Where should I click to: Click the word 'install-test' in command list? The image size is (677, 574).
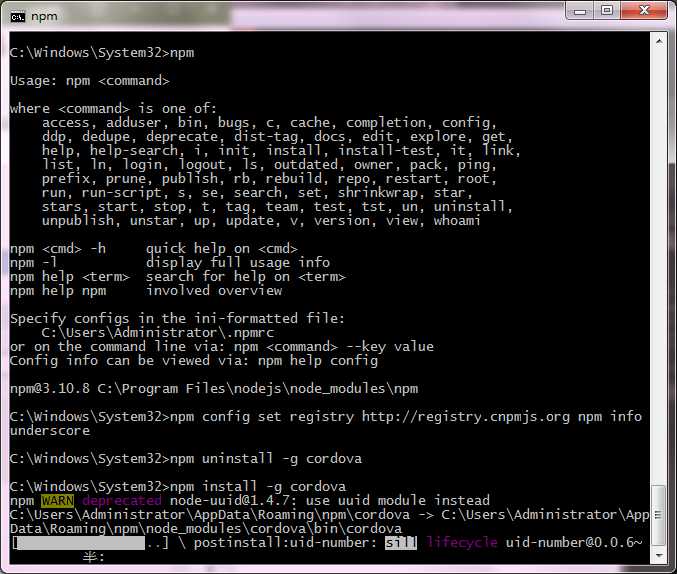[x=386, y=151]
